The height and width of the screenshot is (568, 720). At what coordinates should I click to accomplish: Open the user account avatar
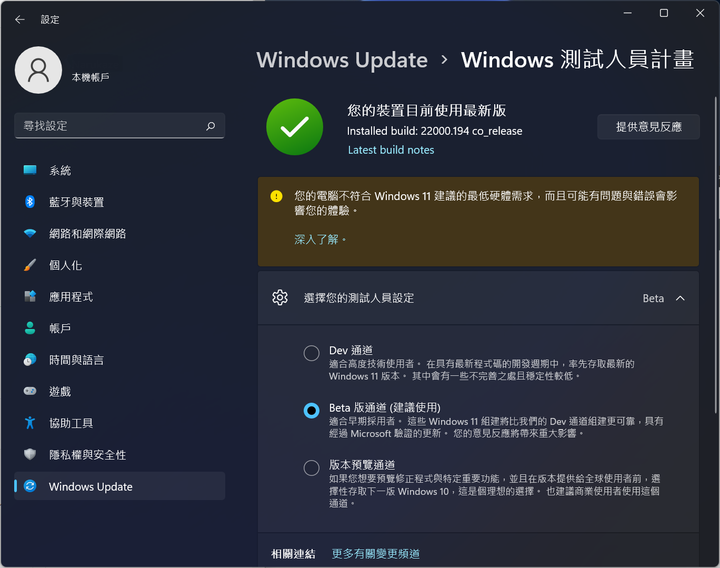point(39,70)
